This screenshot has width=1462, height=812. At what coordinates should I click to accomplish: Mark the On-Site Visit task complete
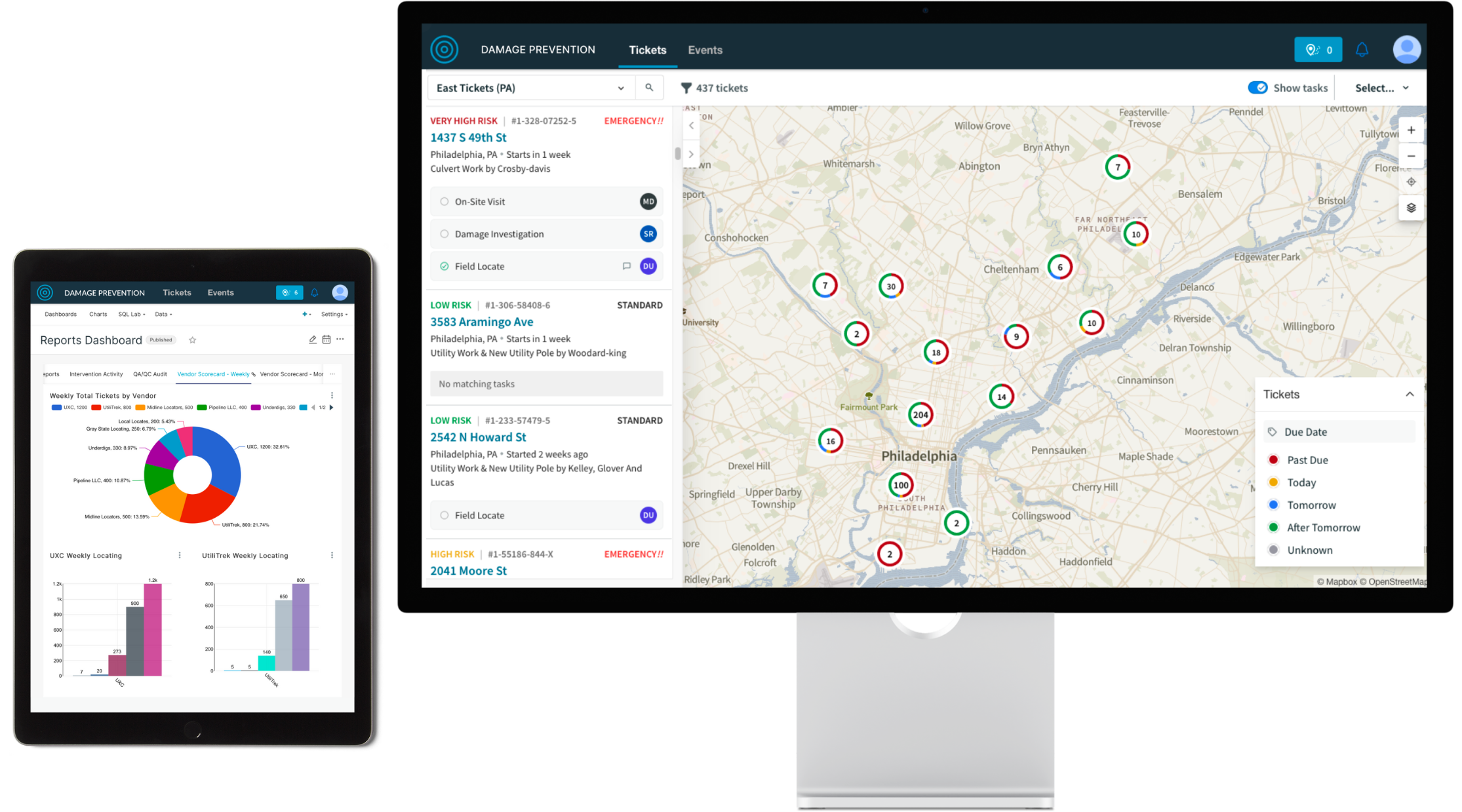[445, 202]
